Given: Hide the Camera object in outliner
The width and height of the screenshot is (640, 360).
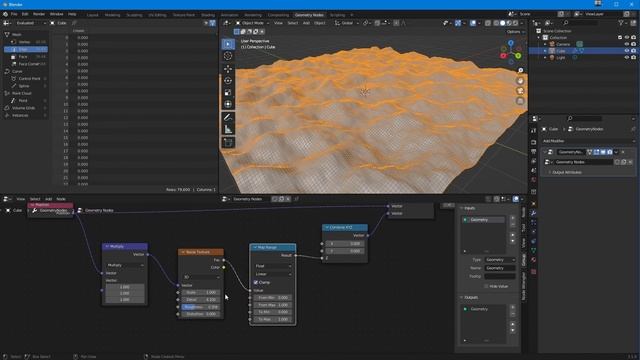Looking at the screenshot, I should [x=627, y=44].
